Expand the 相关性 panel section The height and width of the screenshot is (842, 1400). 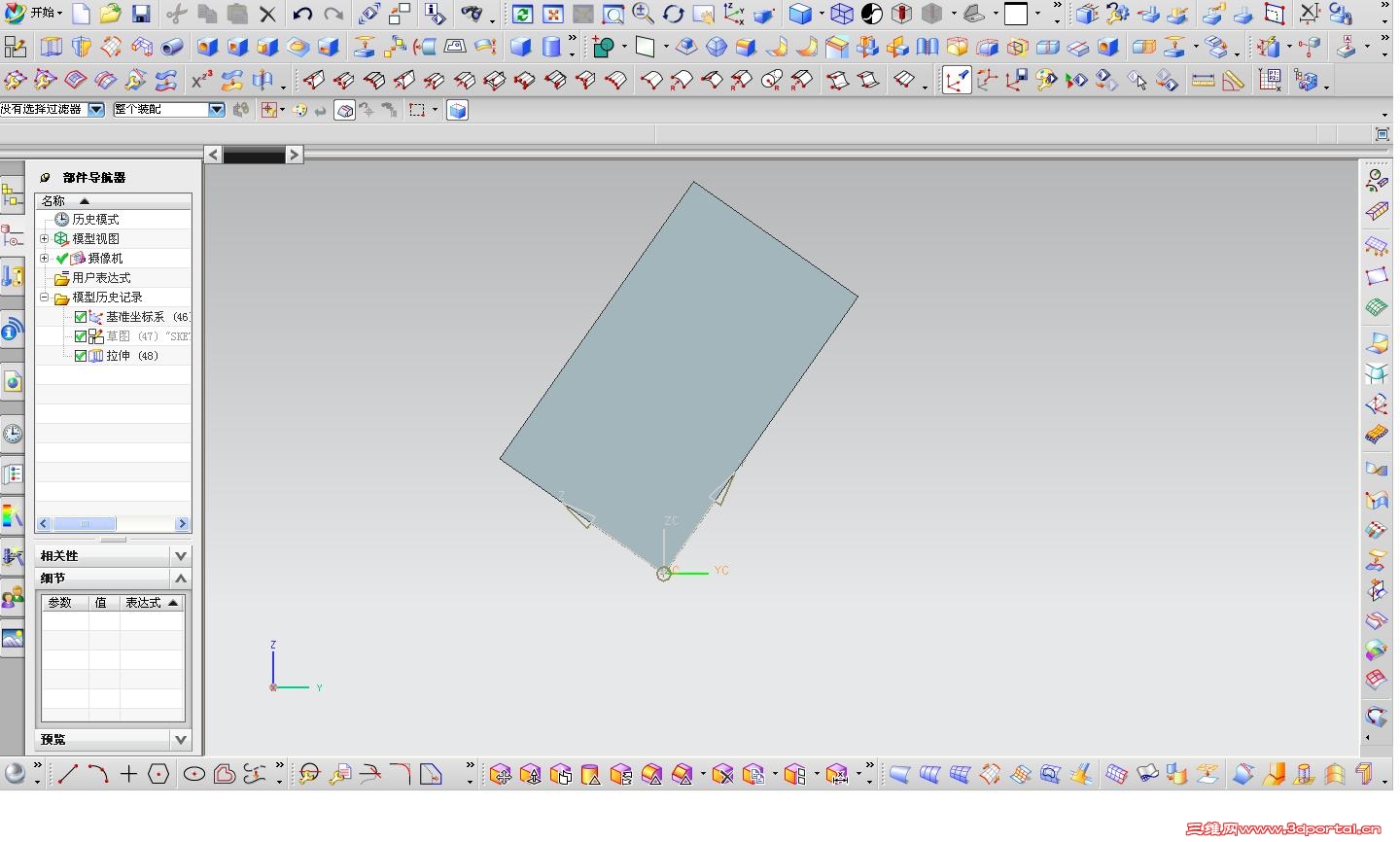[181, 555]
